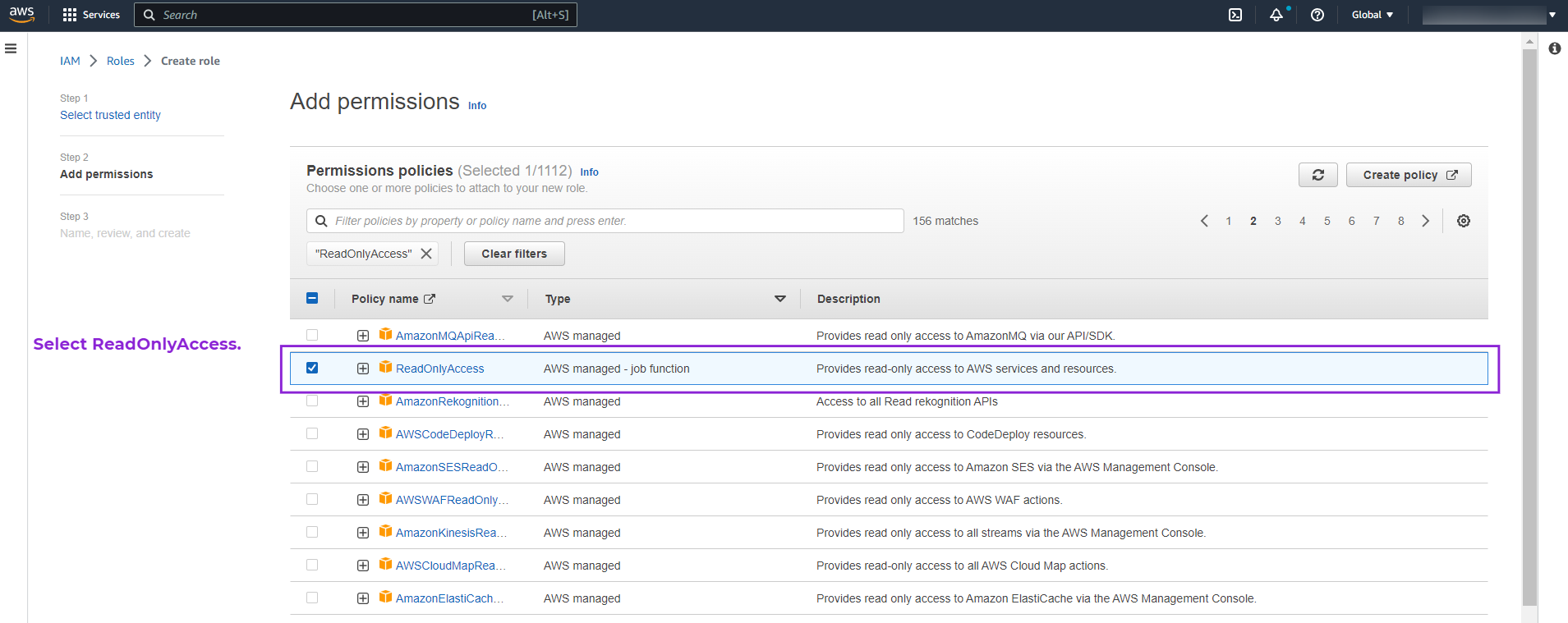Expand the AWSCodeDeployR… policy details

click(x=363, y=434)
